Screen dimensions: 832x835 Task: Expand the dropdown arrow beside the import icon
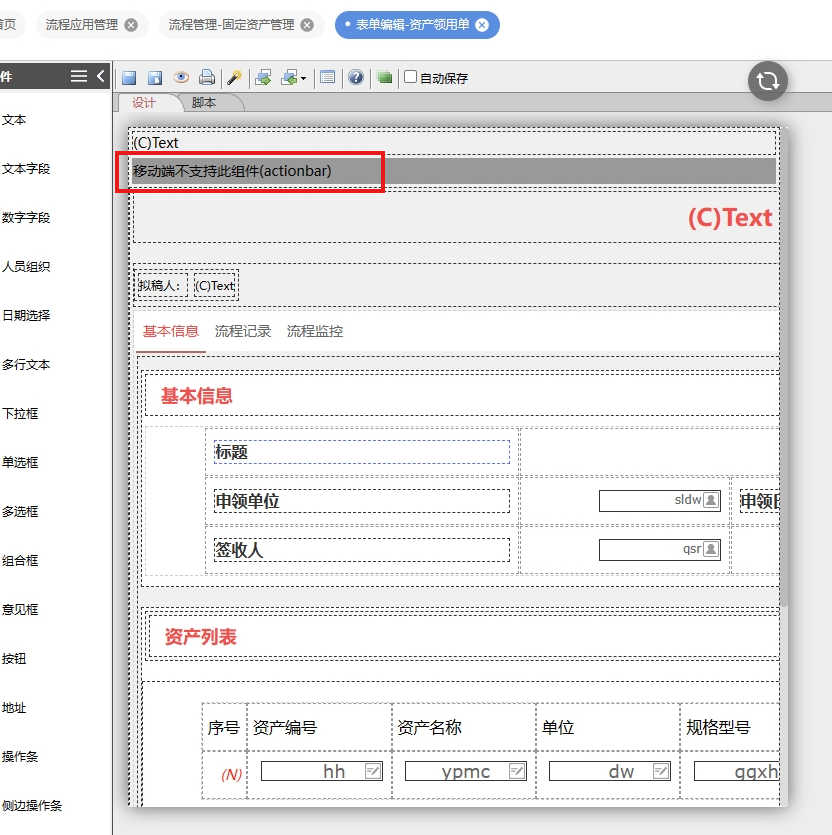[303, 78]
